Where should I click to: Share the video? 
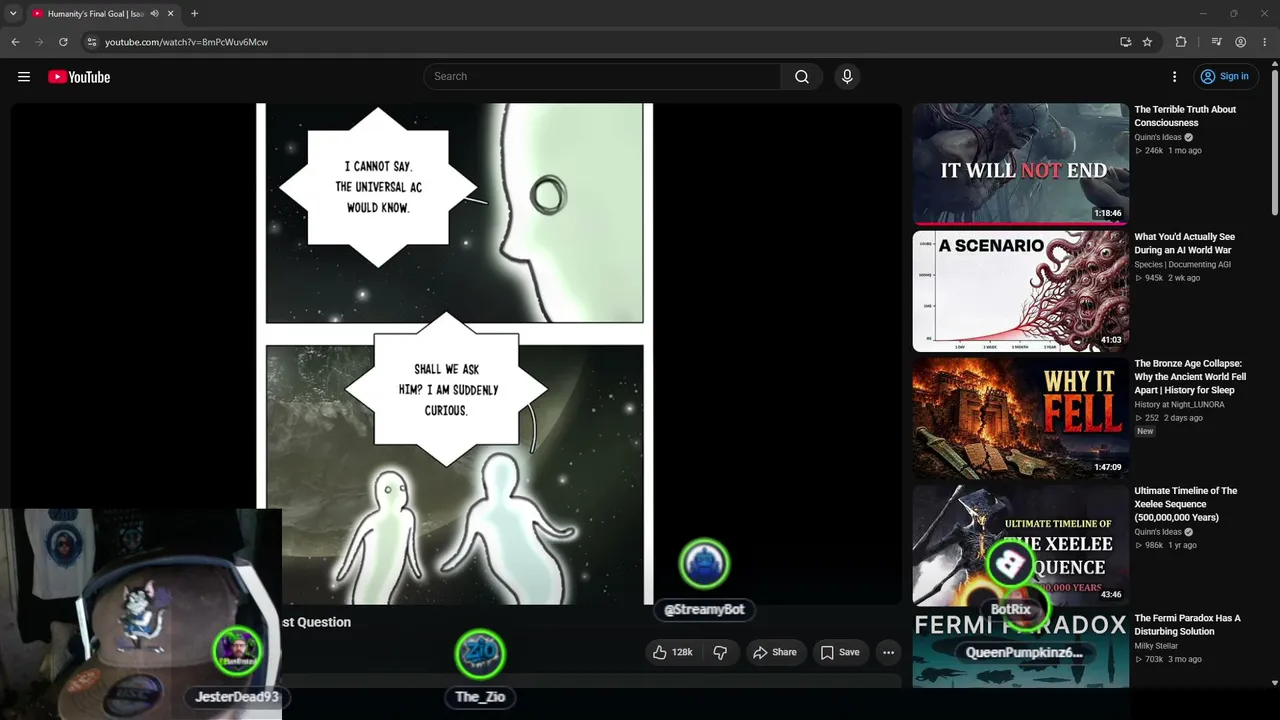(x=775, y=652)
